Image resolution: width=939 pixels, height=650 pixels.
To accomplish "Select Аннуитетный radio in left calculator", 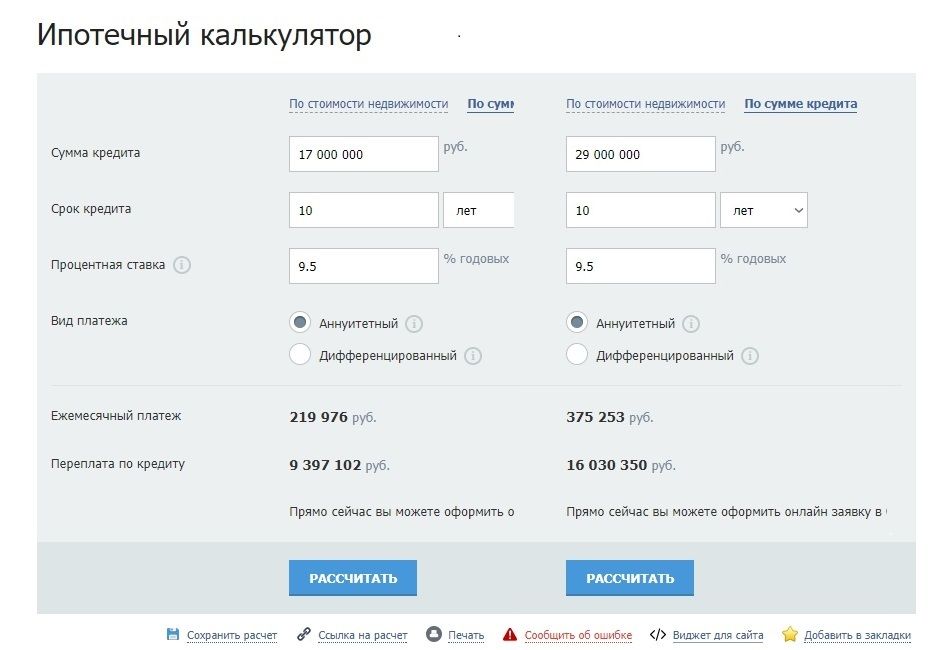I will pos(299,323).
